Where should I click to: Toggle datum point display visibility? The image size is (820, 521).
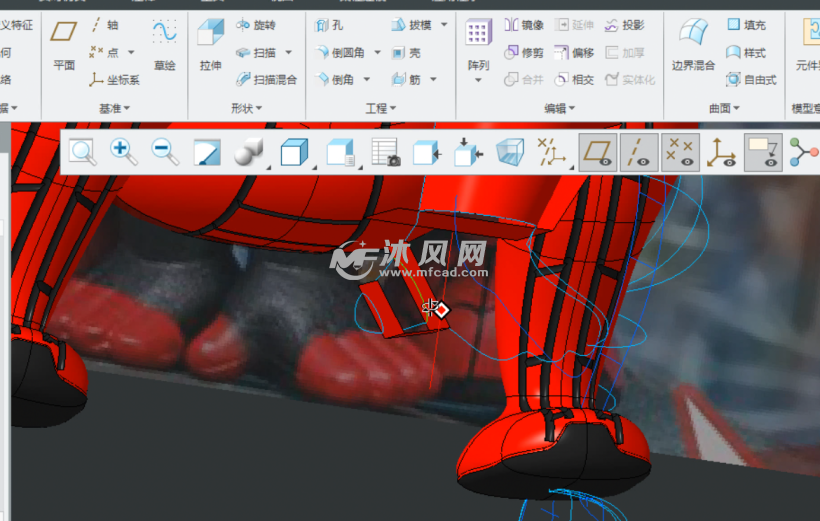point(680,152)
